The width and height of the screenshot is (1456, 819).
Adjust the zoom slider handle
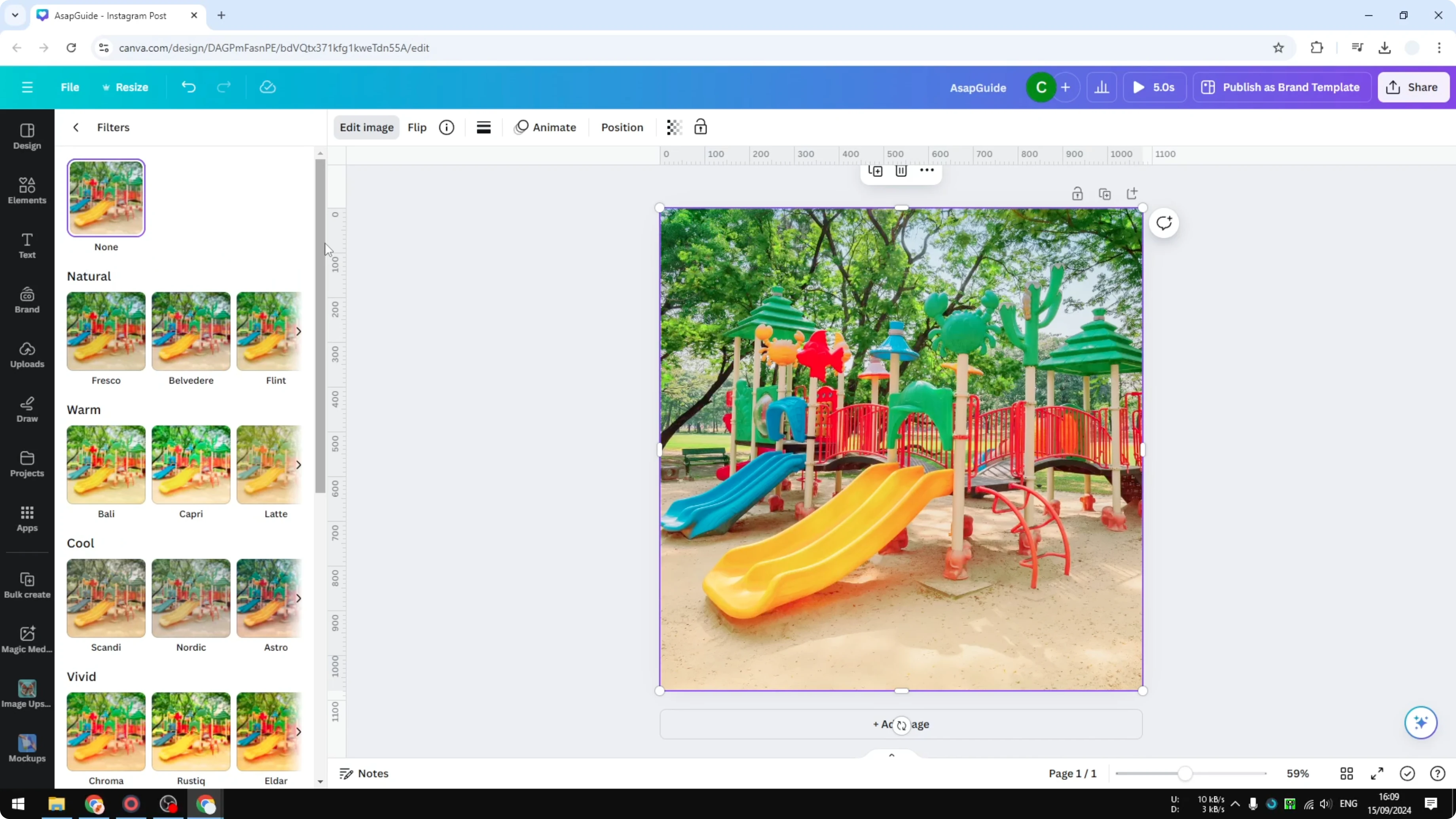pyautogui.click(x=1185, y=773)
